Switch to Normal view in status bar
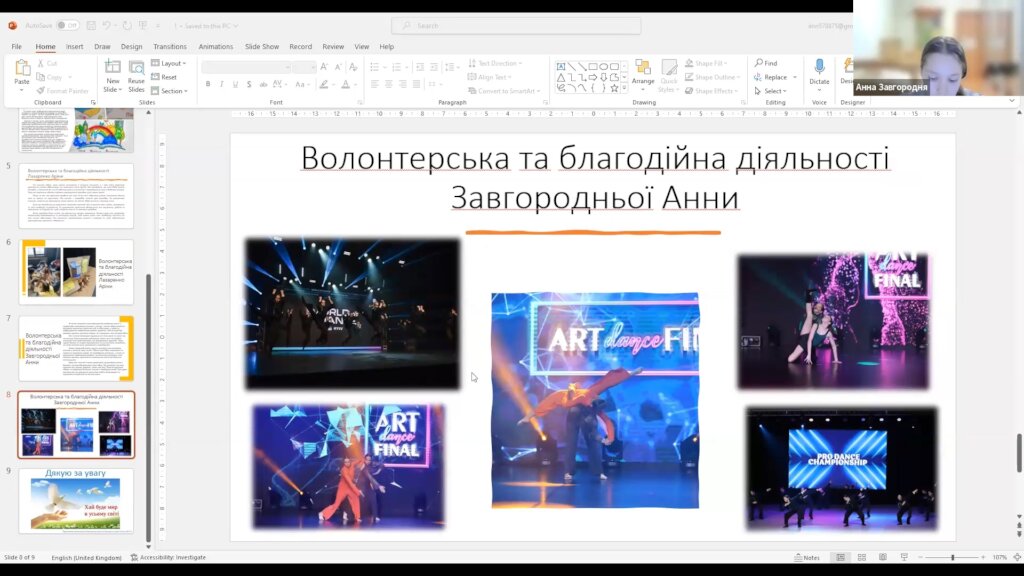Viewport: 1024px width, 576px height. (x=840, y=557)
